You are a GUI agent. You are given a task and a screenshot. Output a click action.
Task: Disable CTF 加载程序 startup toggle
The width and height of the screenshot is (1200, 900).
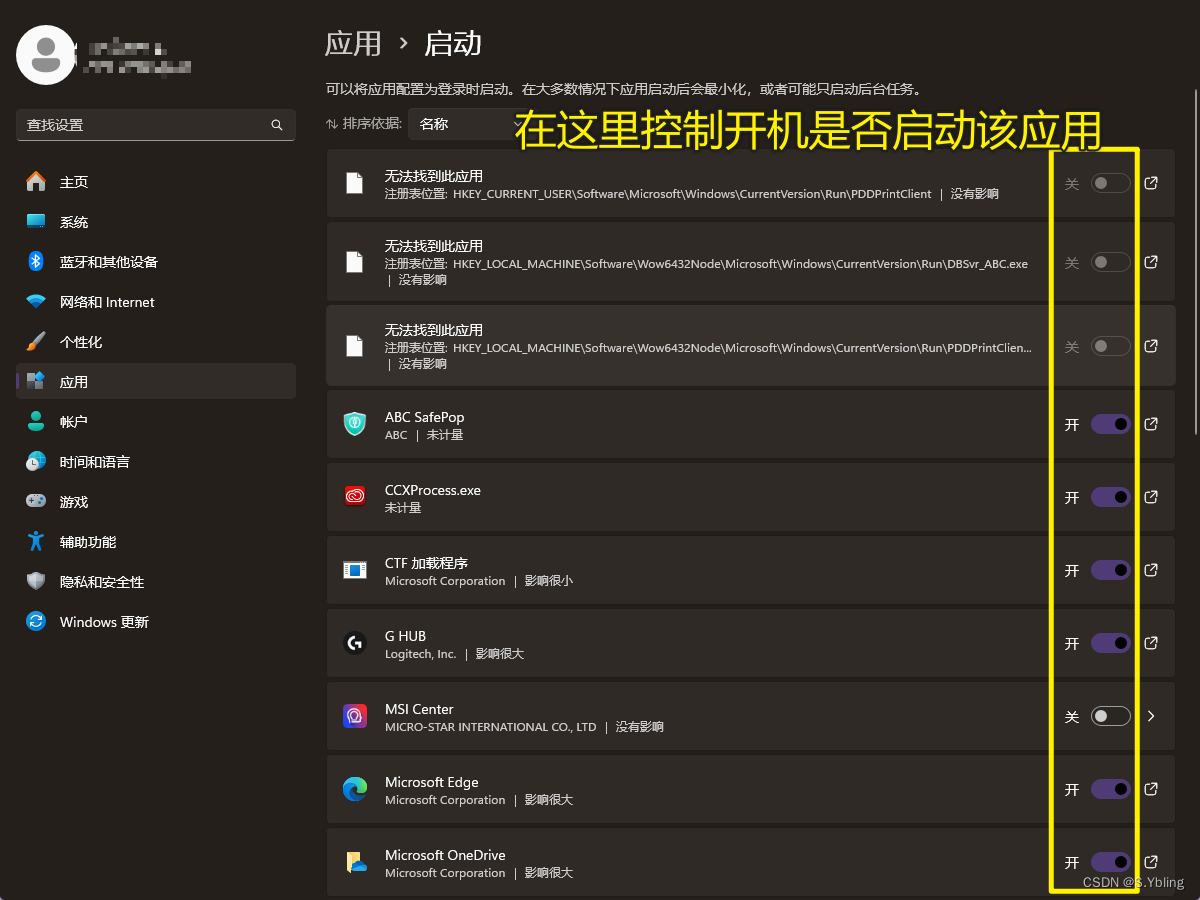coord(1111,570)
